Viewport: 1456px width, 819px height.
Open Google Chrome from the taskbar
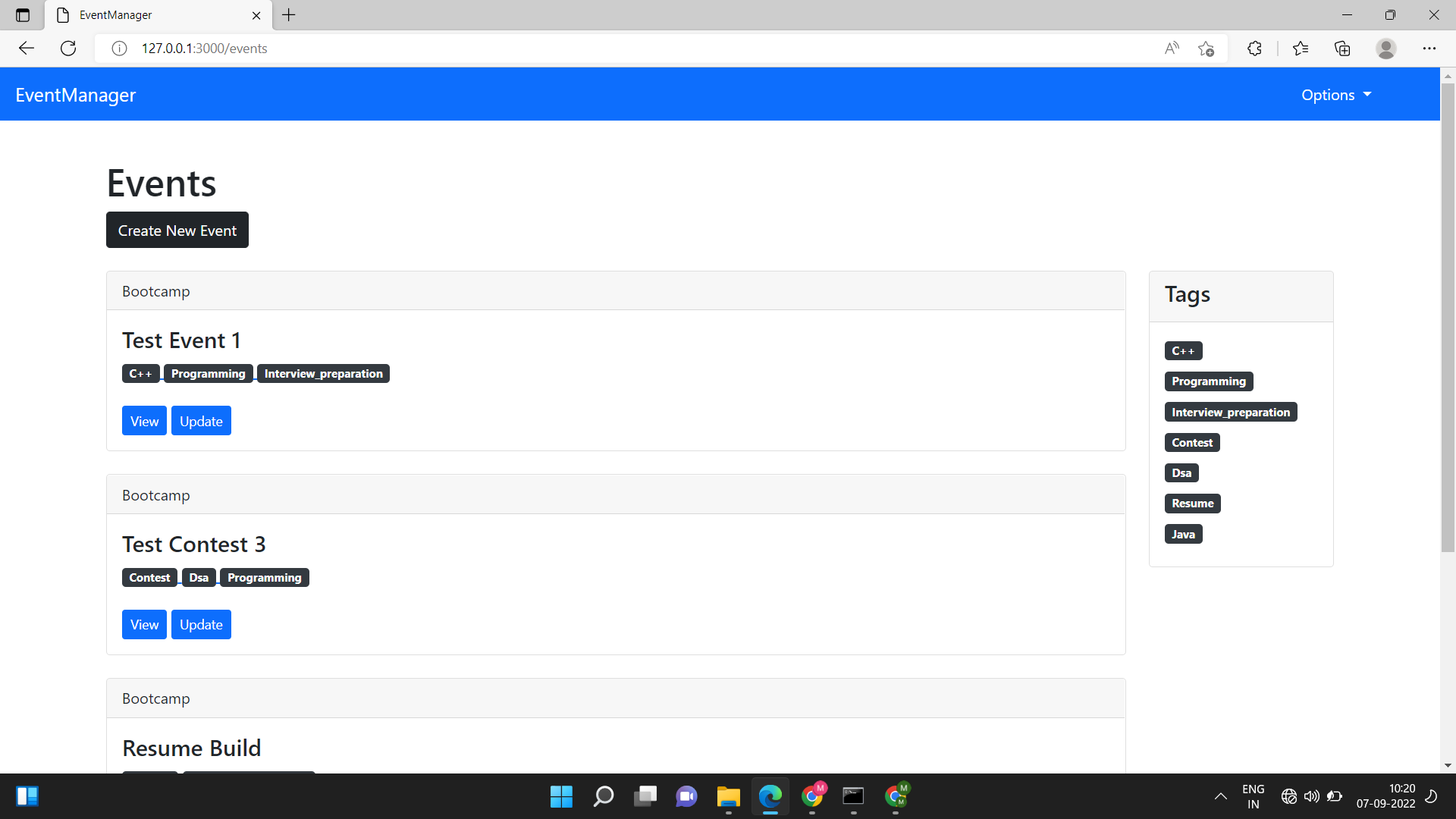[x=811, y=796]
